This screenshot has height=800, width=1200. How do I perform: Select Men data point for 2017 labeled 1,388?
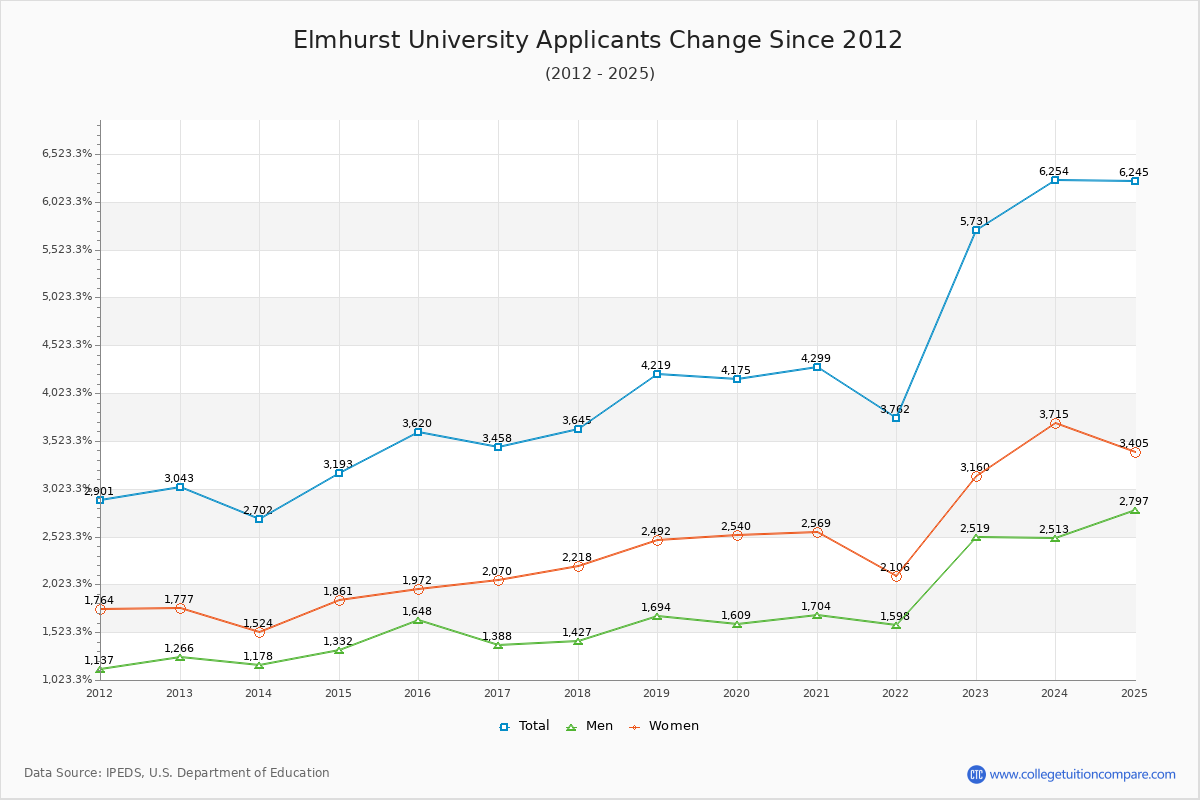498,645
